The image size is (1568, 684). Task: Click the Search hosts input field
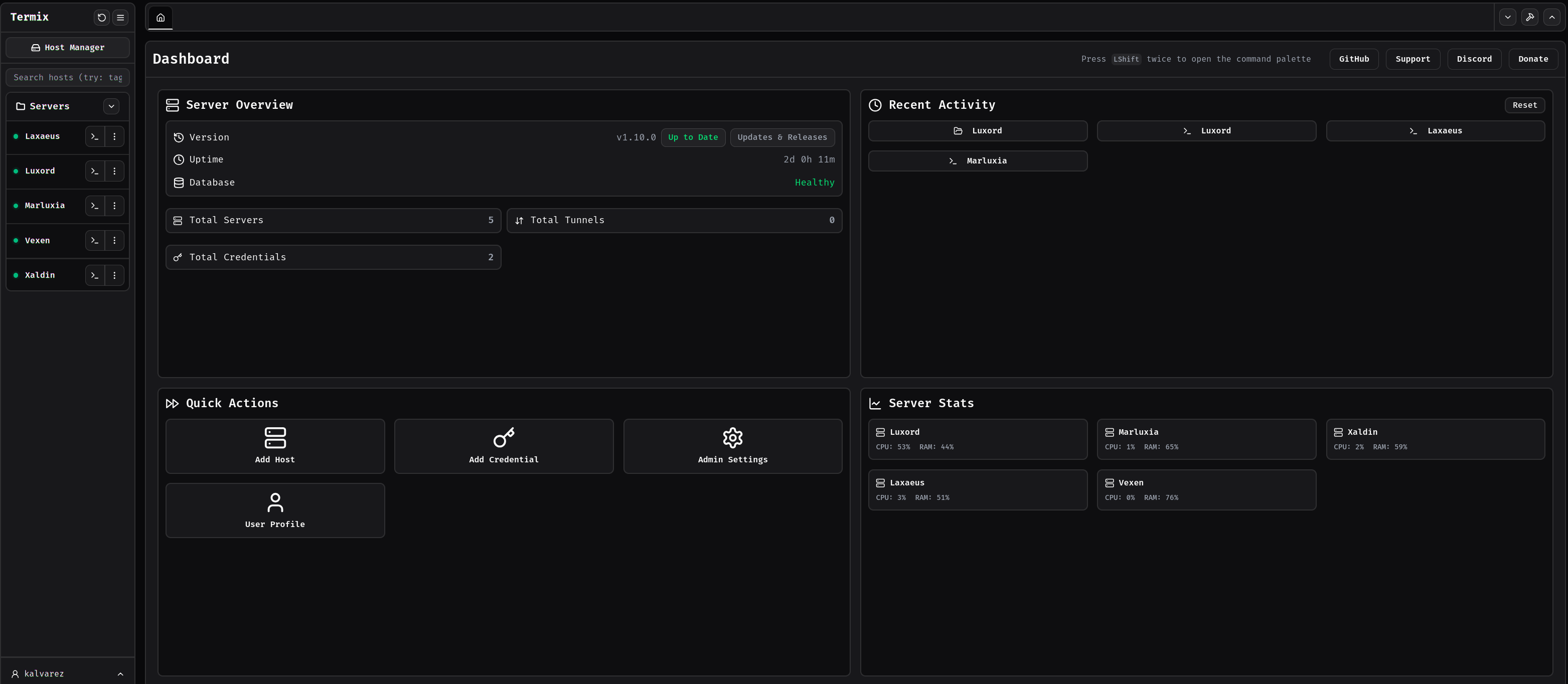coord(68,77)
